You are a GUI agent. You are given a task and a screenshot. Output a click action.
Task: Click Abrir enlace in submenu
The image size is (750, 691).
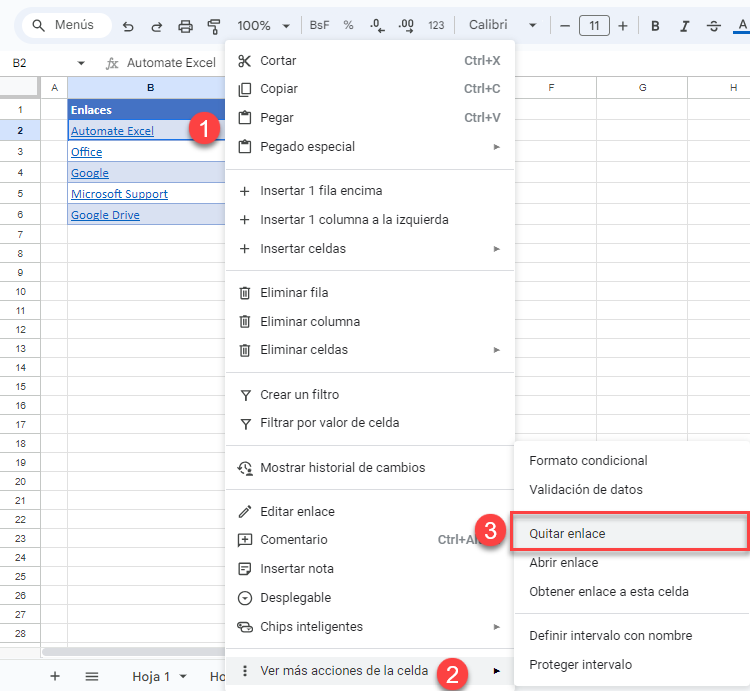pyautogui.click(x=632, y=563)
